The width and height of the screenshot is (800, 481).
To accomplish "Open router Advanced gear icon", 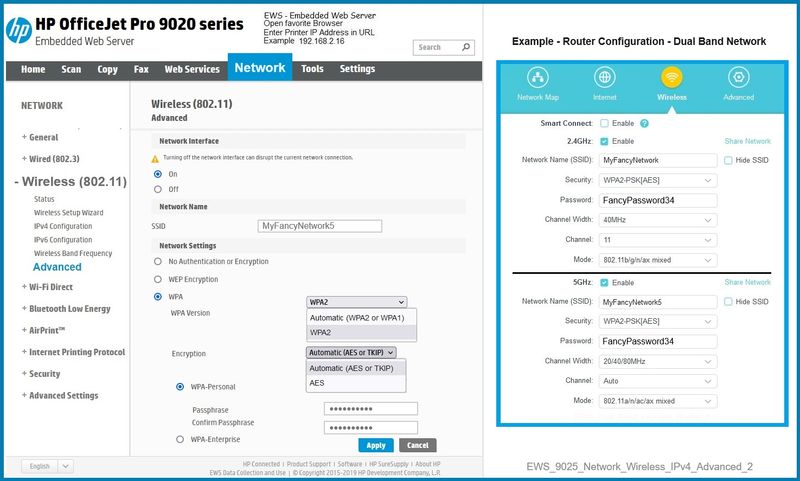I will [738, 77].
